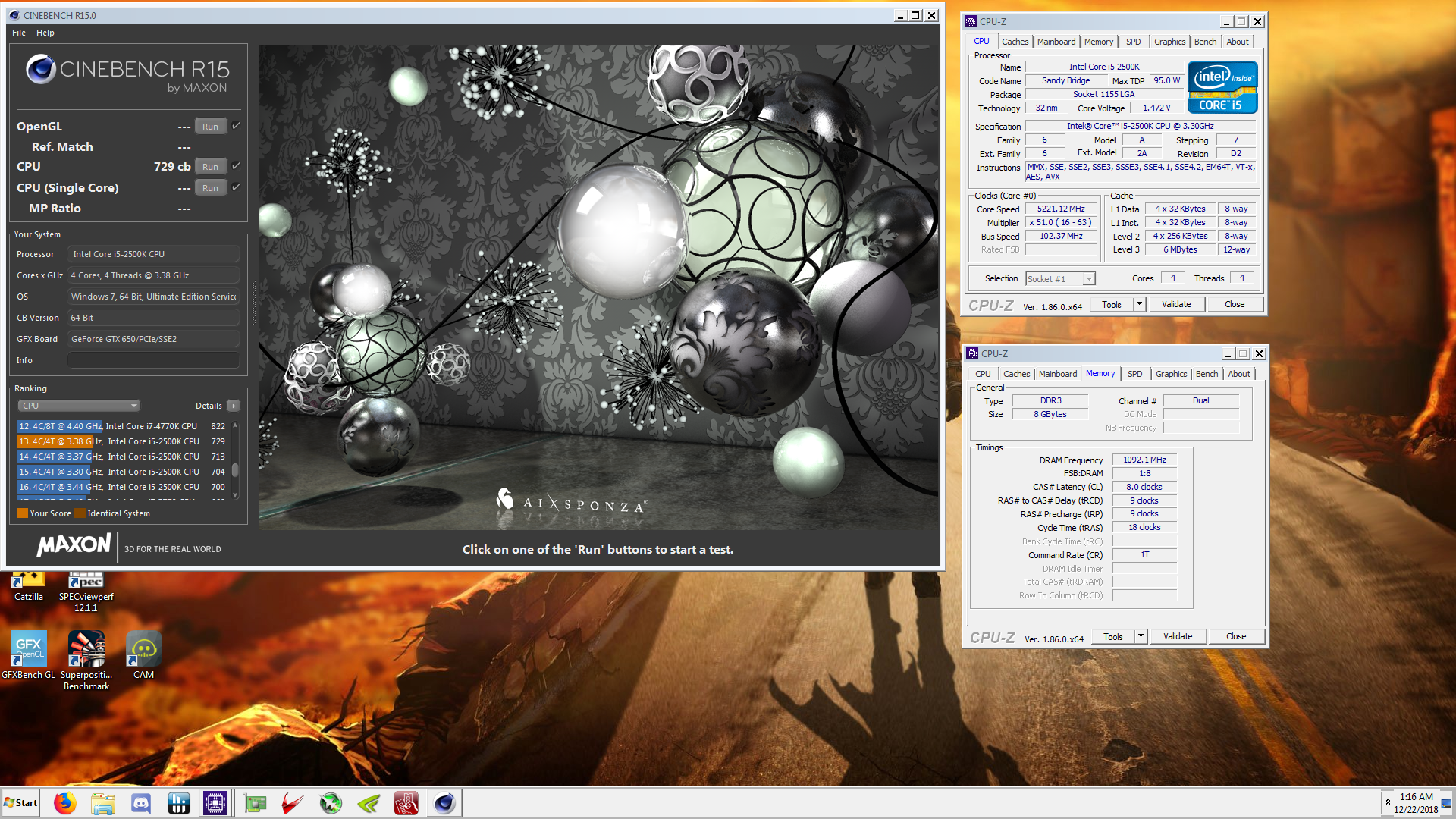The image size is (1456, 819).
Task: Click the Cinebench R15 sphere logo
Action: click(41, 70)
